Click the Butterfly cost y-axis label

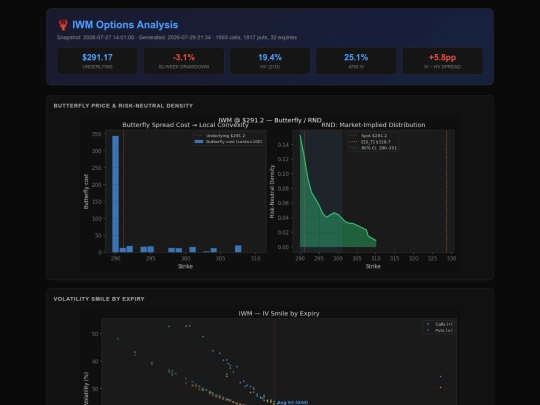pyautogui.click(x=86, y=191)
